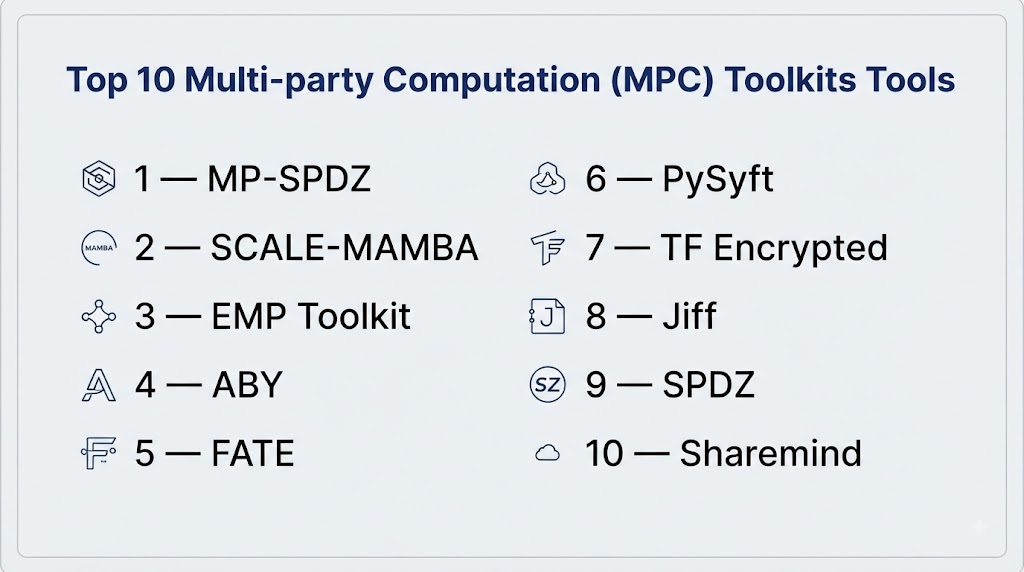
Task: Click the FATE letter F icon
Action: [x=99, y=453]
